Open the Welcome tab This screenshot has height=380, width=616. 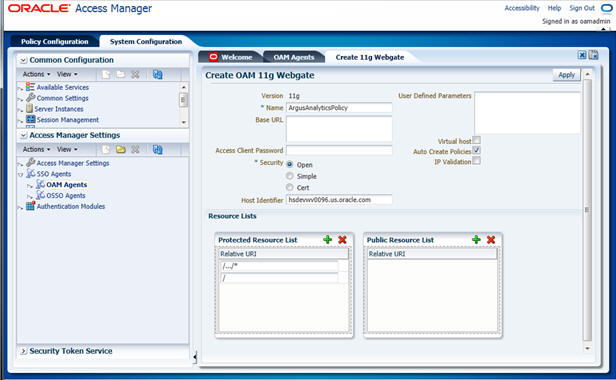231,57
